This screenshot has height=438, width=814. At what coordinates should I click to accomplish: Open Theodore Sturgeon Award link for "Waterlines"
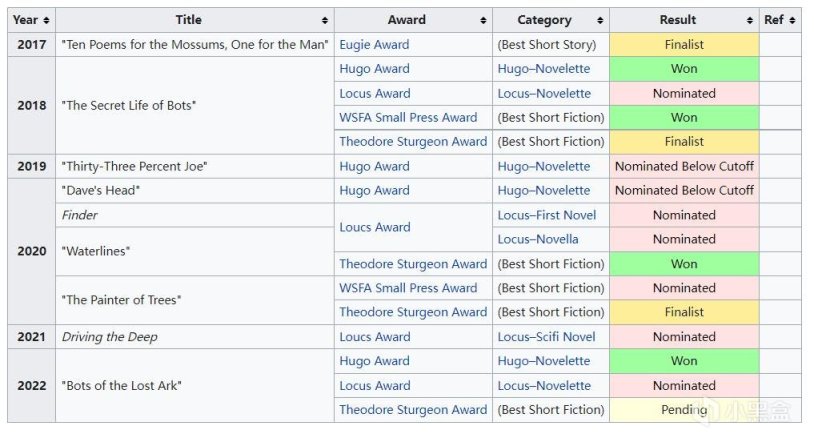tap(413, 264)
